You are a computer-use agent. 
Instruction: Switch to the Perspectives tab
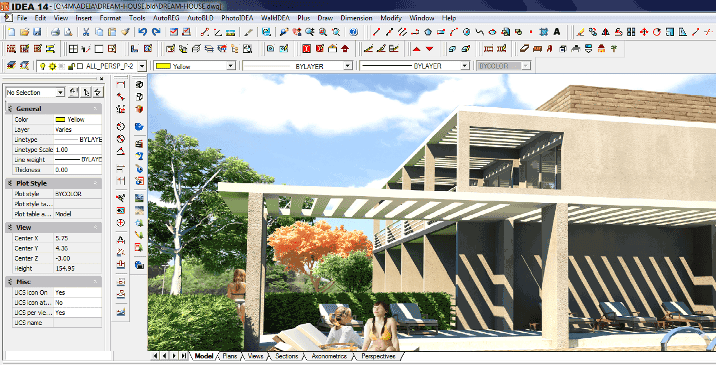[378, 356]
